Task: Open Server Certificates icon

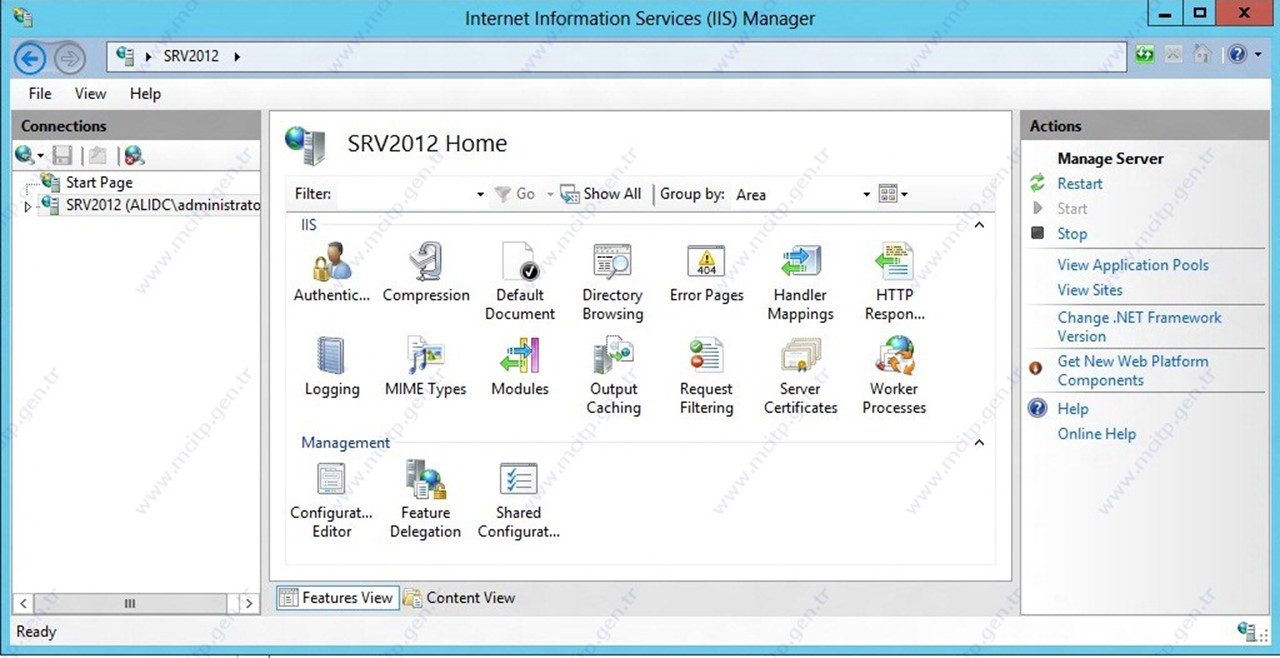Action: 800,357
